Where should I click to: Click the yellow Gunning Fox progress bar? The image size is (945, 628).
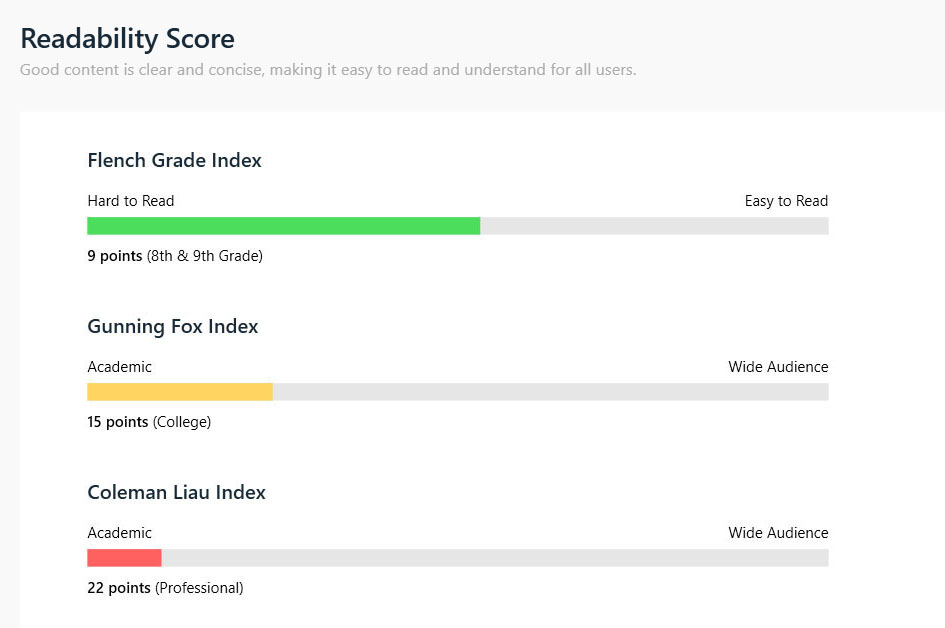pyautogui.click(x=180, y=392)
